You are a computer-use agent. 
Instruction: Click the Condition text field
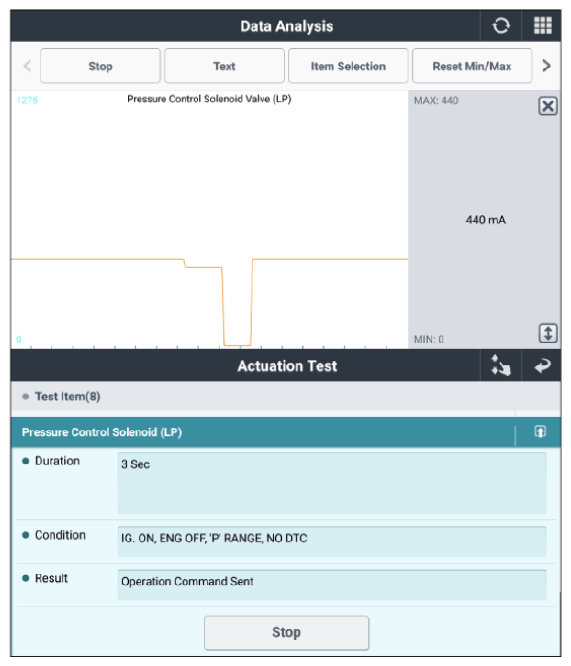coord(332,542)
